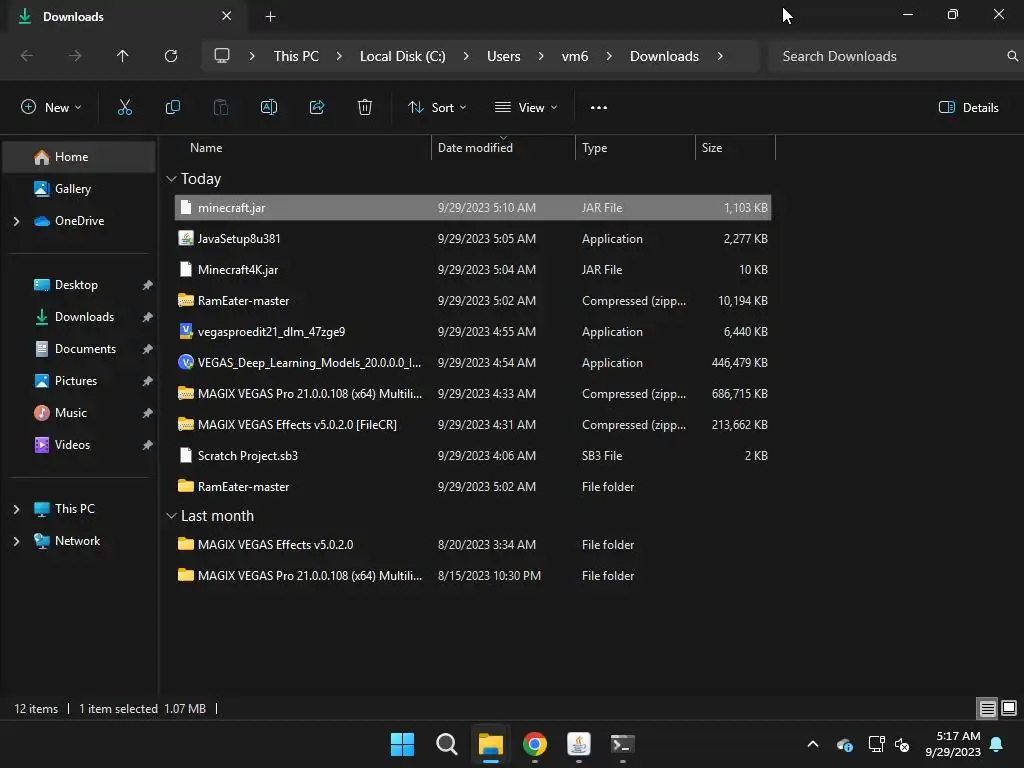Image resolution: width=1024 pixels, height=768 pixels.
Task: Collapse the Last month group
Action: click(171, 516)
